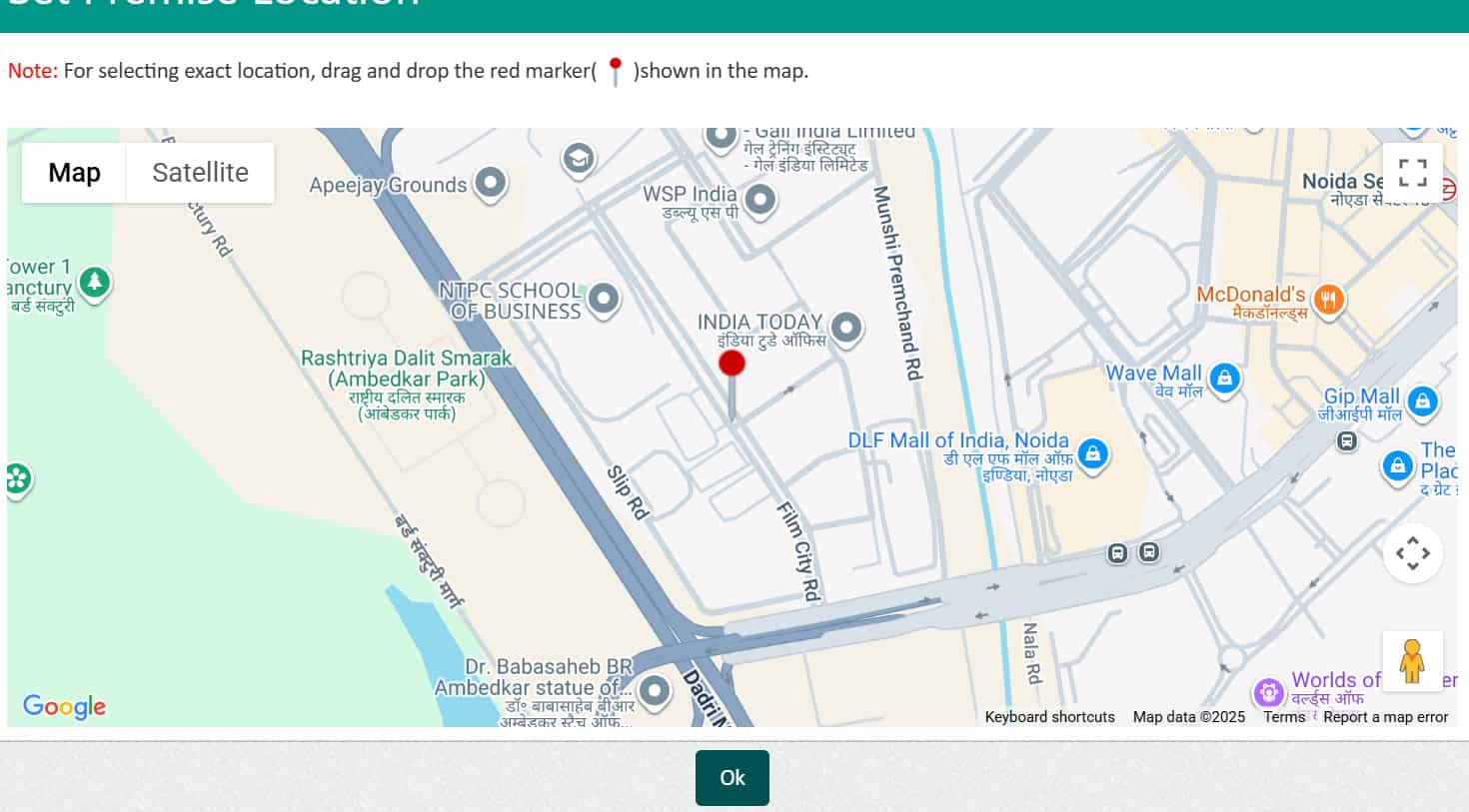Screen dimensions: 1469x812
Task: Select the red location marker on map
Action: (x=733, y=385)
